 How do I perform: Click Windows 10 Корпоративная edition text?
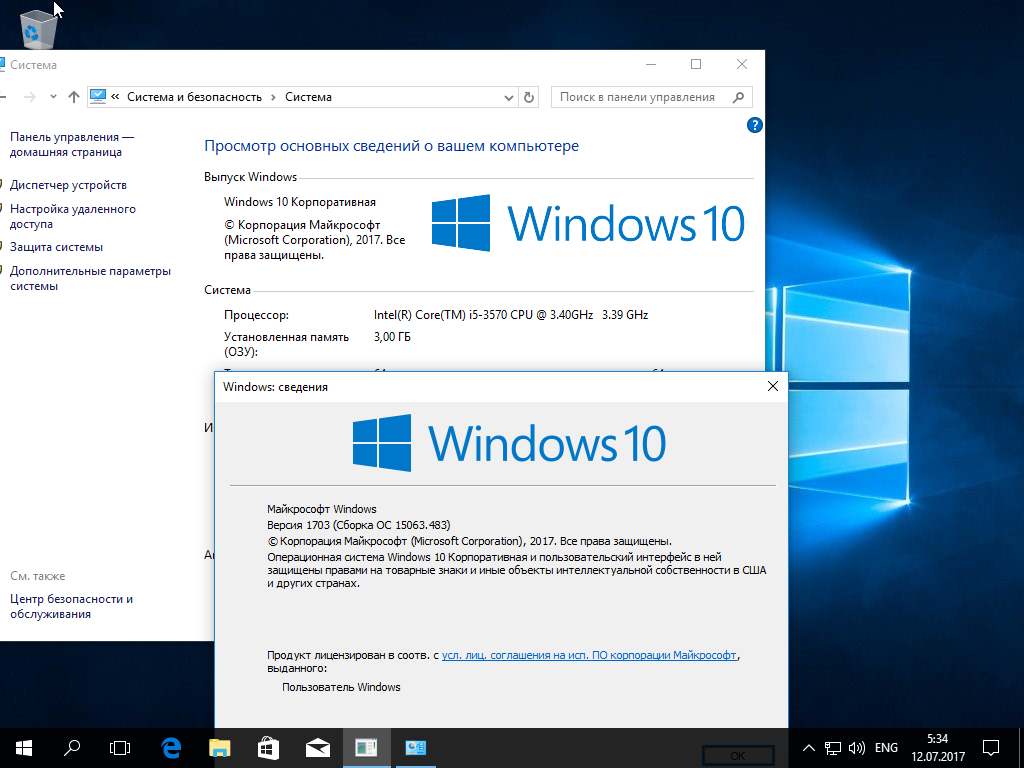click(x=300, y=202)
